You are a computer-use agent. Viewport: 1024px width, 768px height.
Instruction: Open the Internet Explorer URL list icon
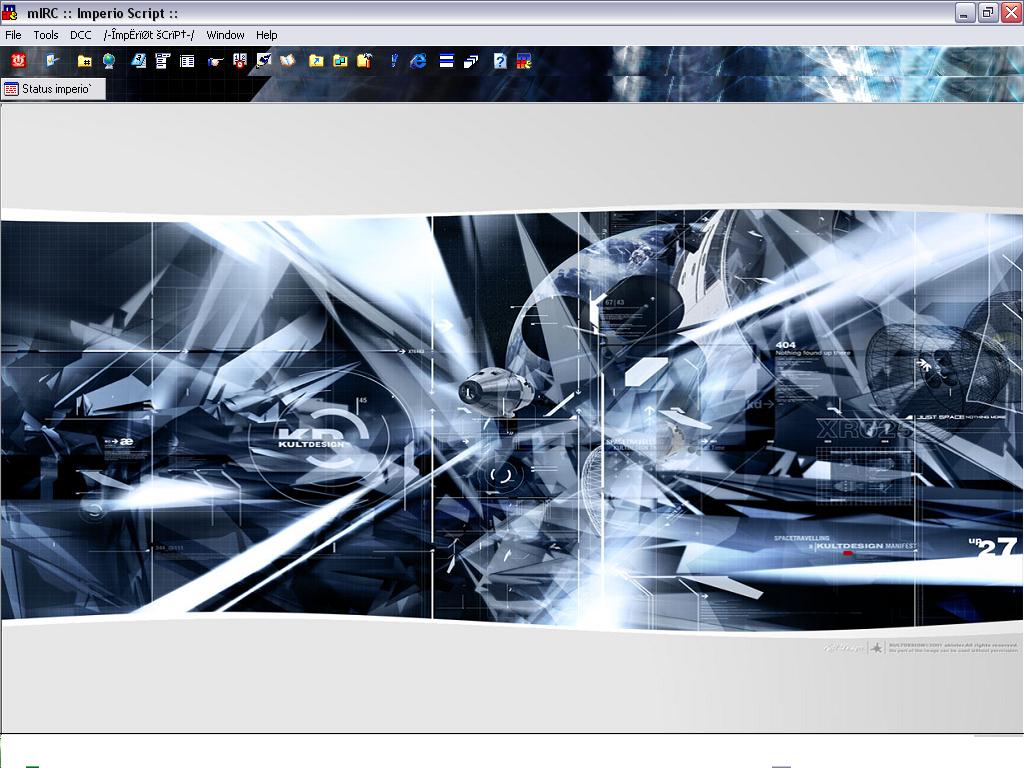418,61
